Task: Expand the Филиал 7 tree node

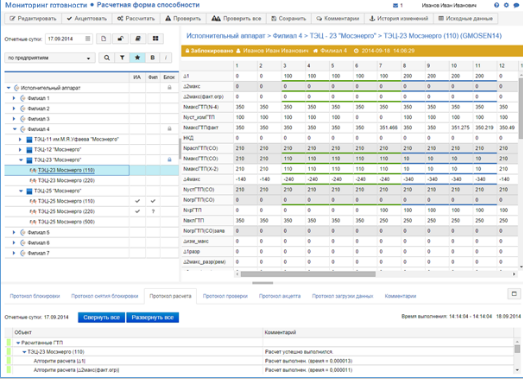Action: point(14,253)
